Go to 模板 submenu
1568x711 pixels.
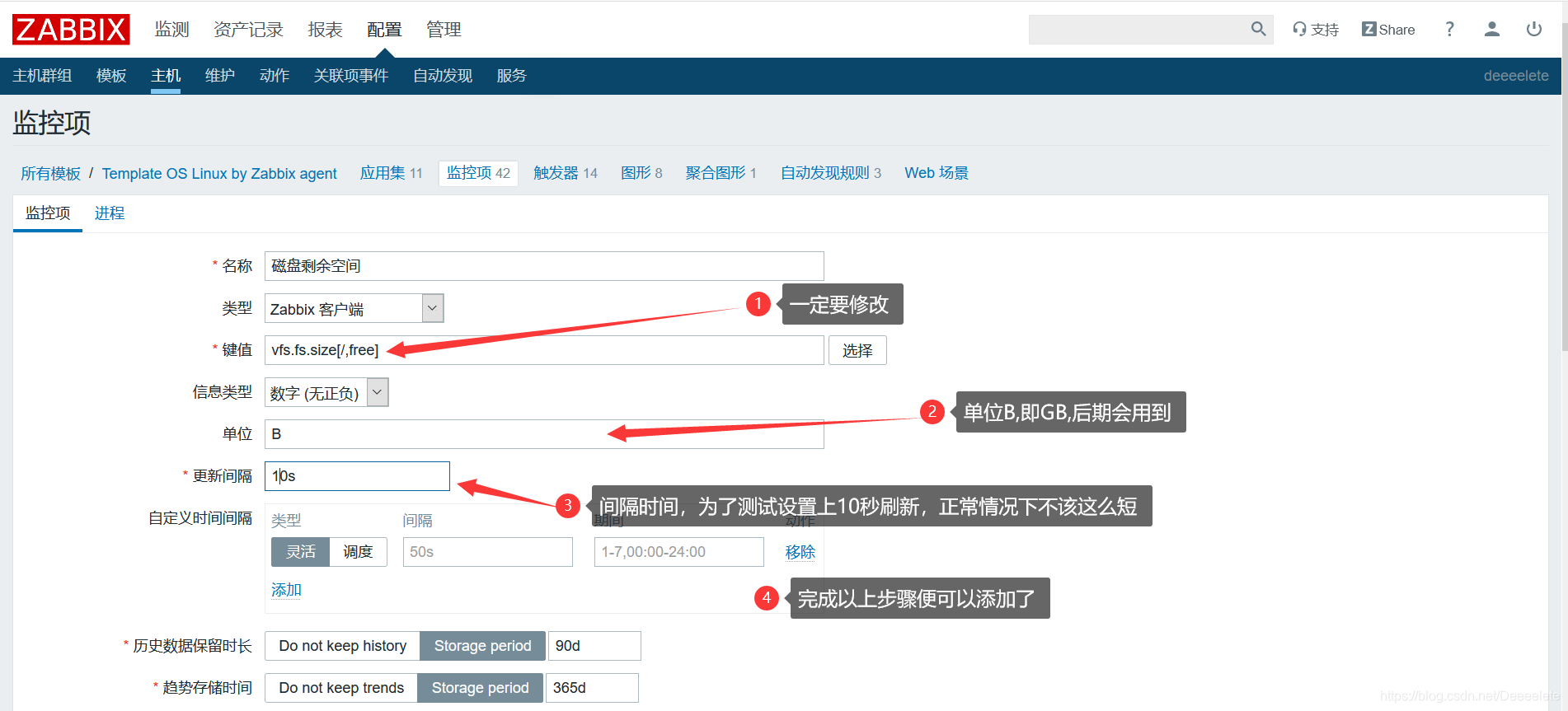pos(111,76)
